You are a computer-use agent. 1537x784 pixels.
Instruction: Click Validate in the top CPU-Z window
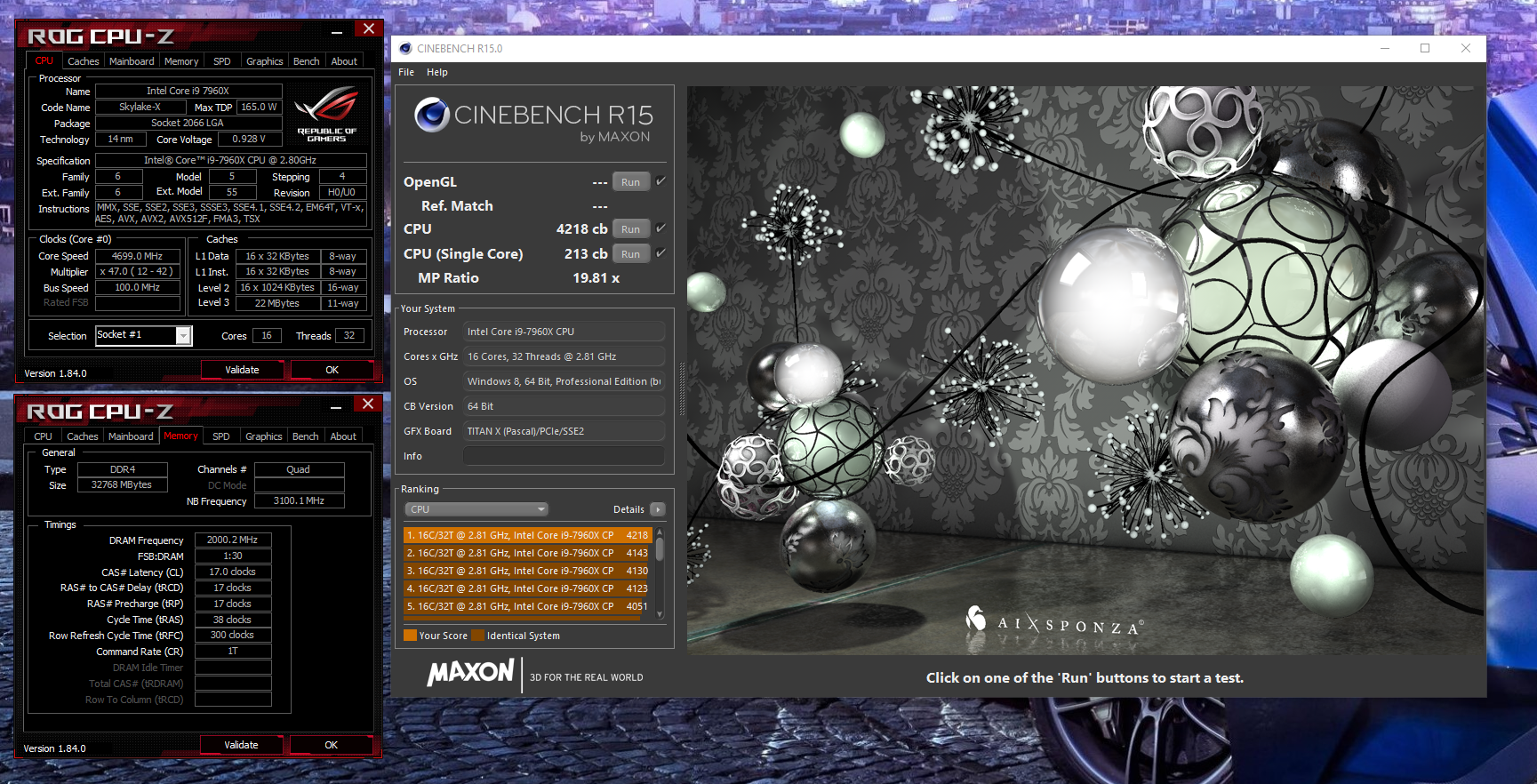click(x=242, y=370)
